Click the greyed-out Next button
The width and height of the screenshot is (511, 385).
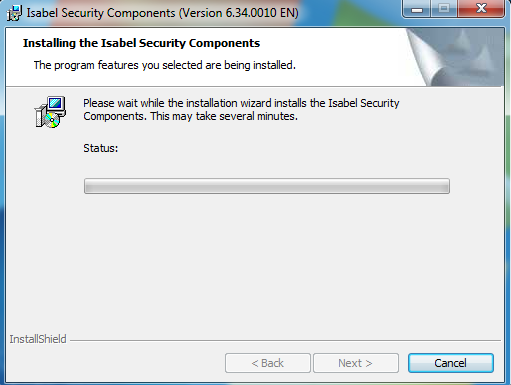(356, 363)
